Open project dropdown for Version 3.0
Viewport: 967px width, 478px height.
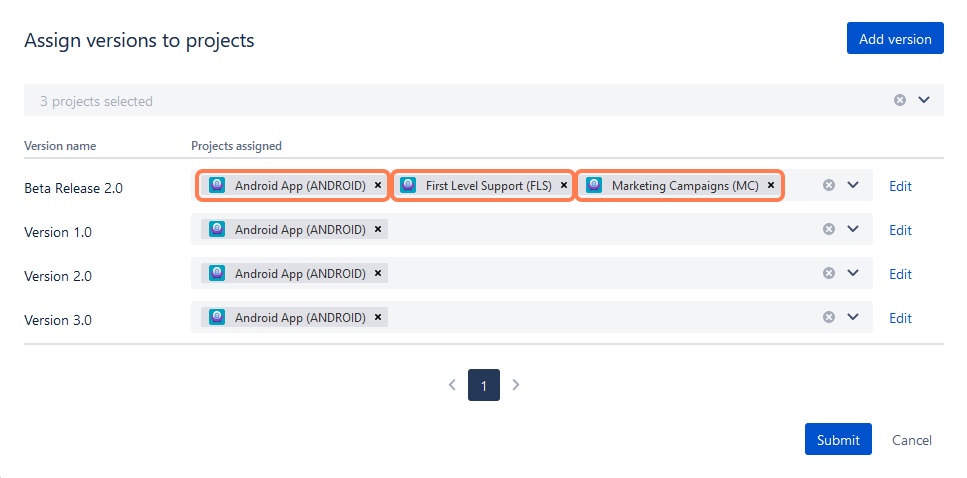(x=853, y=317)
